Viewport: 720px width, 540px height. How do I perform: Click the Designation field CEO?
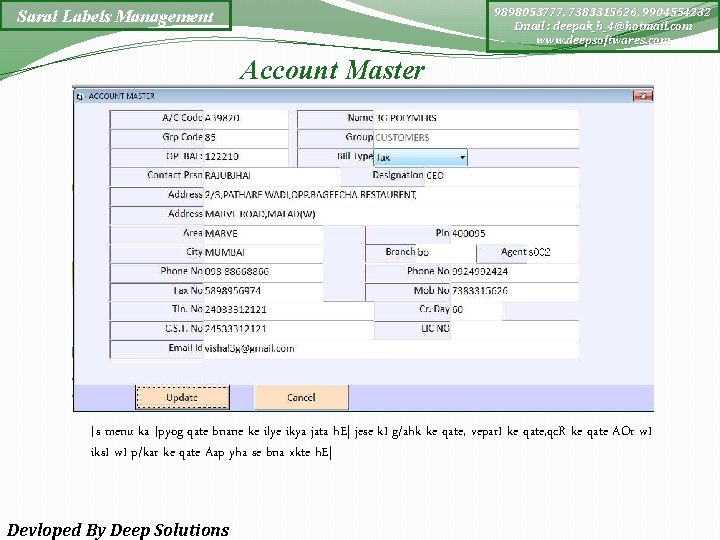coord(501,175)
